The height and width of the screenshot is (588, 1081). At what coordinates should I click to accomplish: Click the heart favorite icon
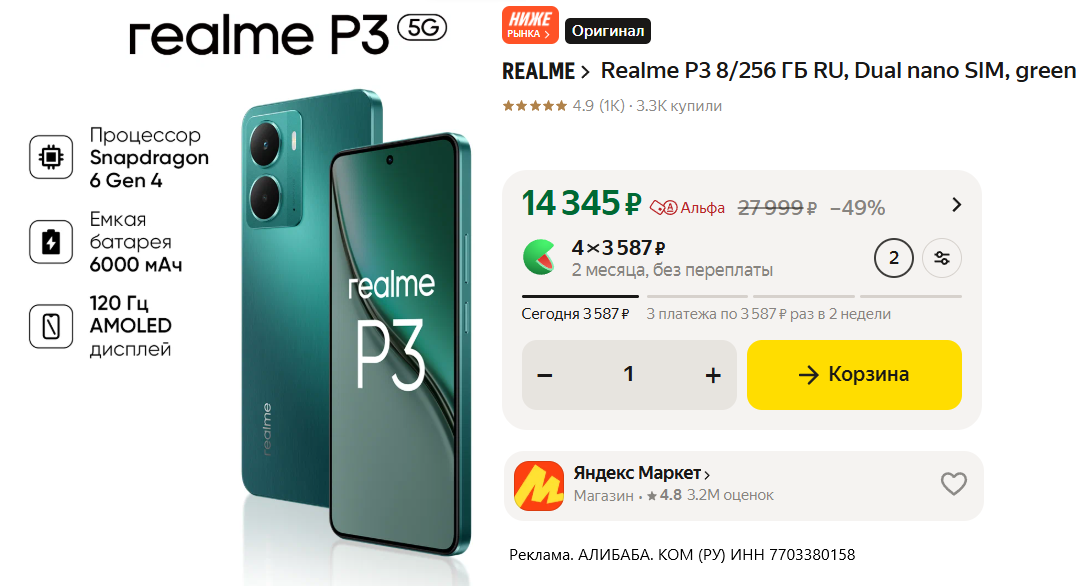point(953,484)
